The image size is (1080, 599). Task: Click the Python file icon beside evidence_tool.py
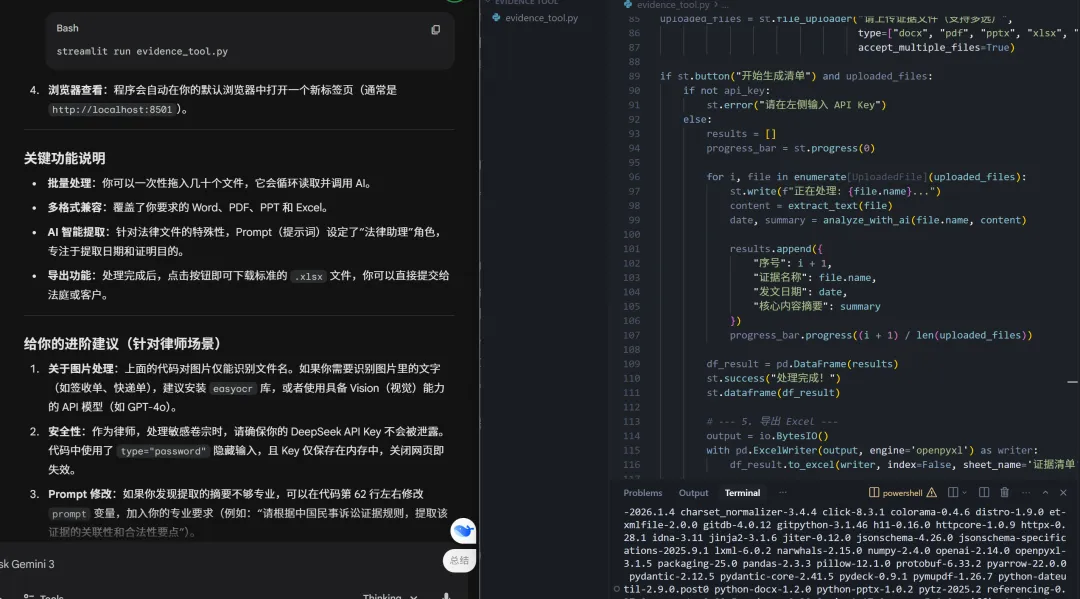point(496,18)
